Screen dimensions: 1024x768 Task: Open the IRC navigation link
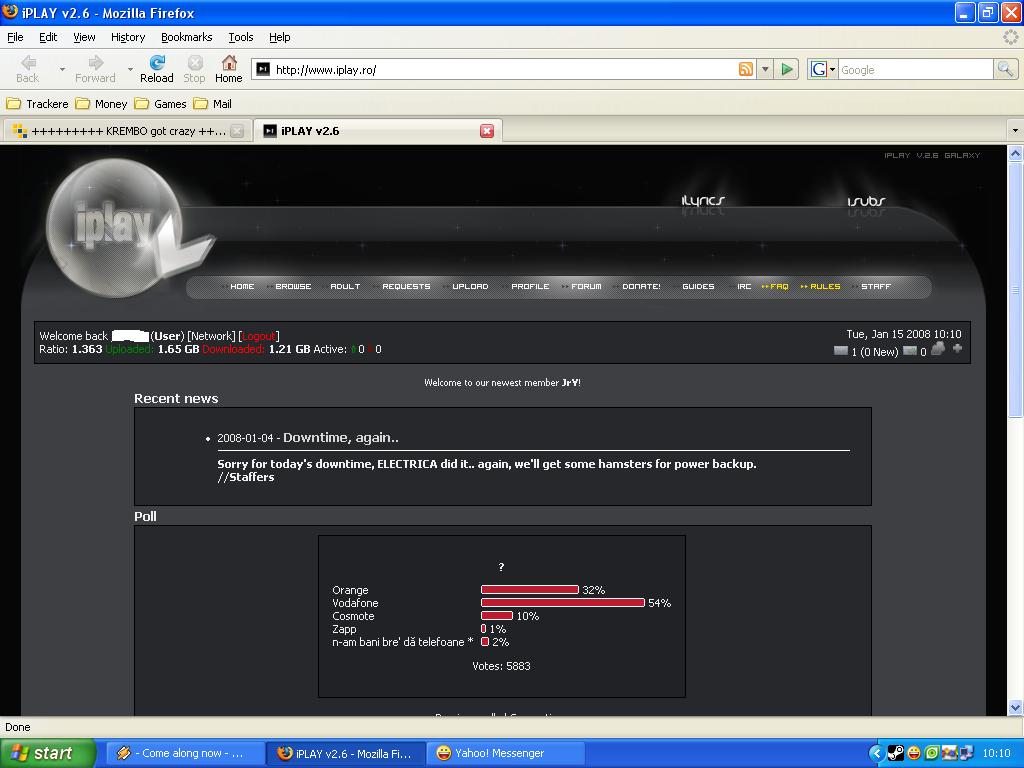coord(744,287)
